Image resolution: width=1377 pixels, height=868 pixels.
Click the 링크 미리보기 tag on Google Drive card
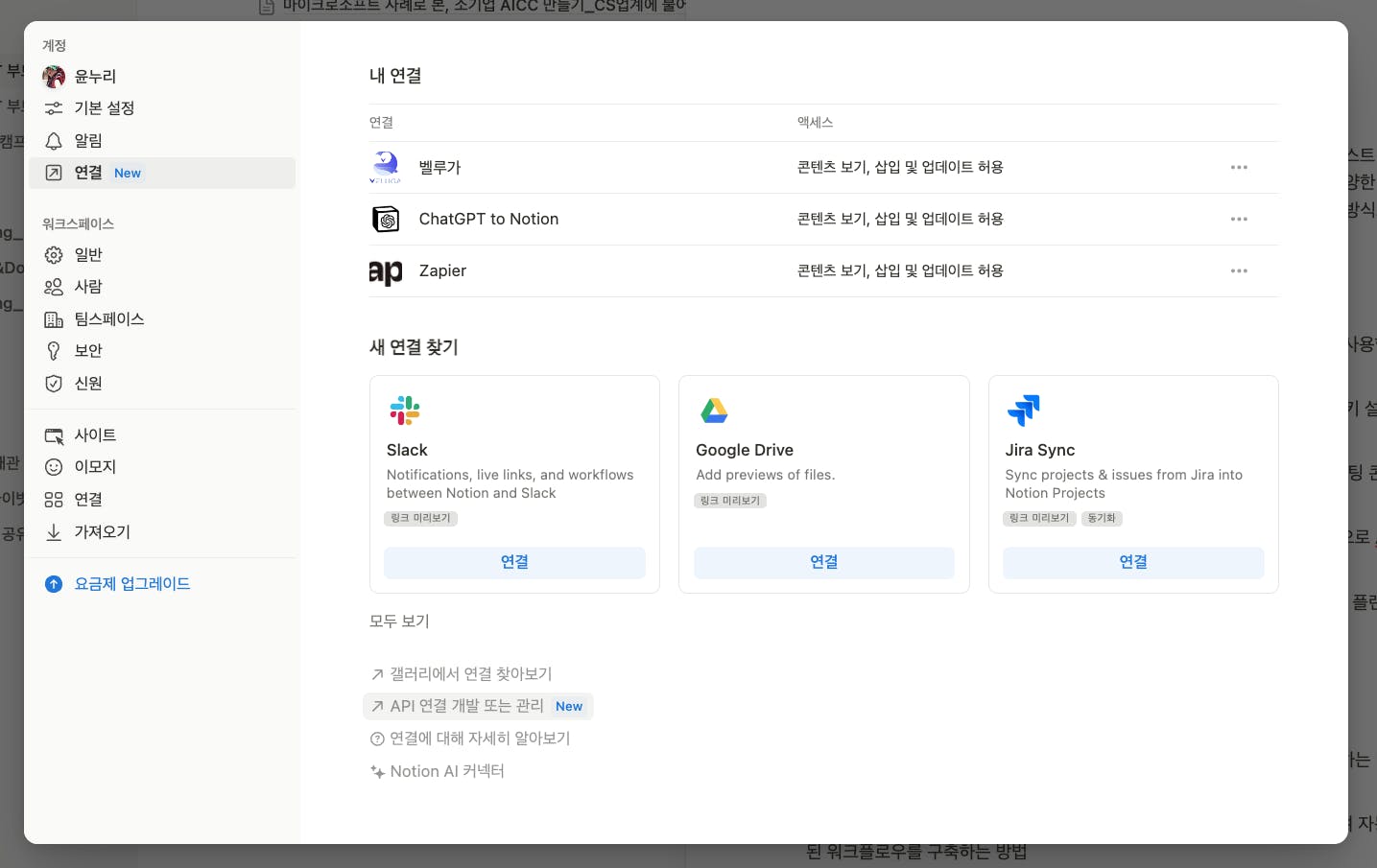pyautogui.click(x=730, y=501)
